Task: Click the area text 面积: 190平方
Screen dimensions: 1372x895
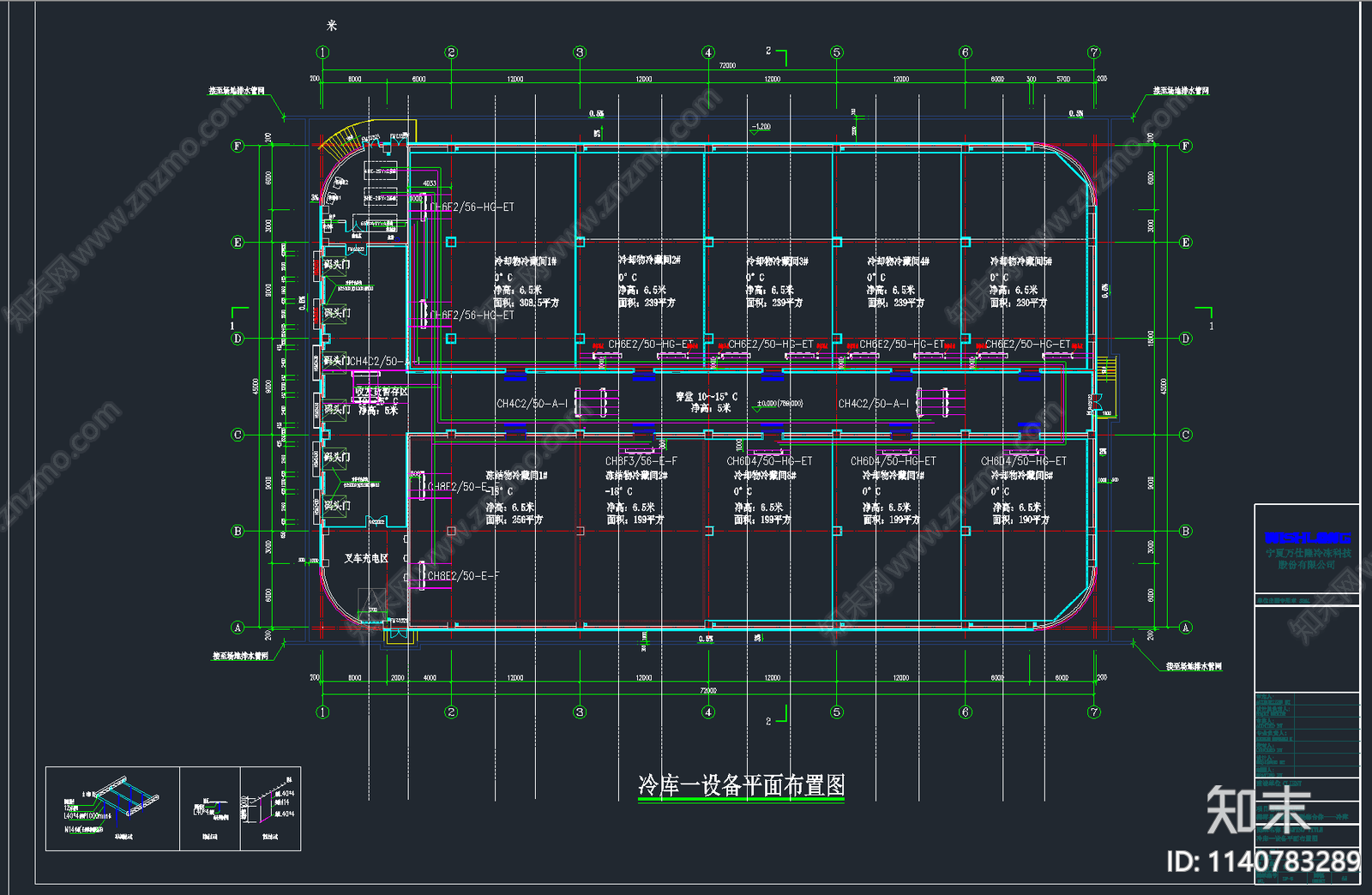Action: point(1020,520)
